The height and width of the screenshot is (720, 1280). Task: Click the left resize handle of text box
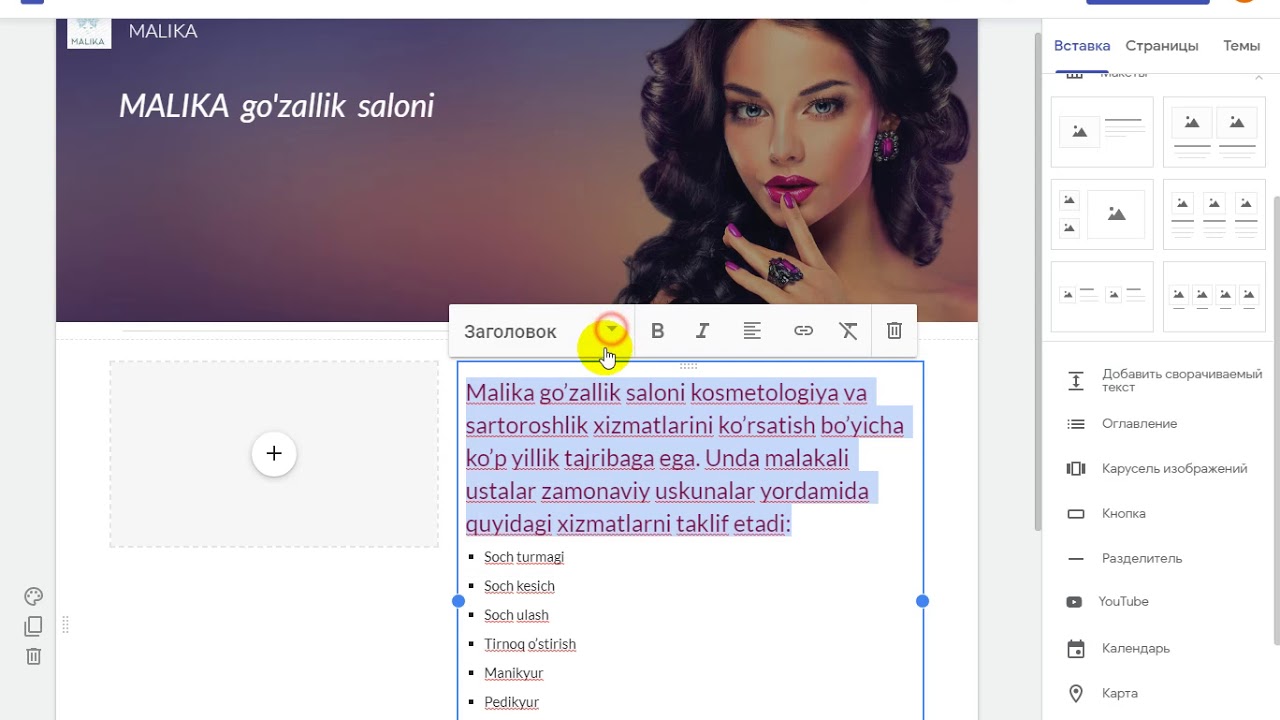(458, 601)
